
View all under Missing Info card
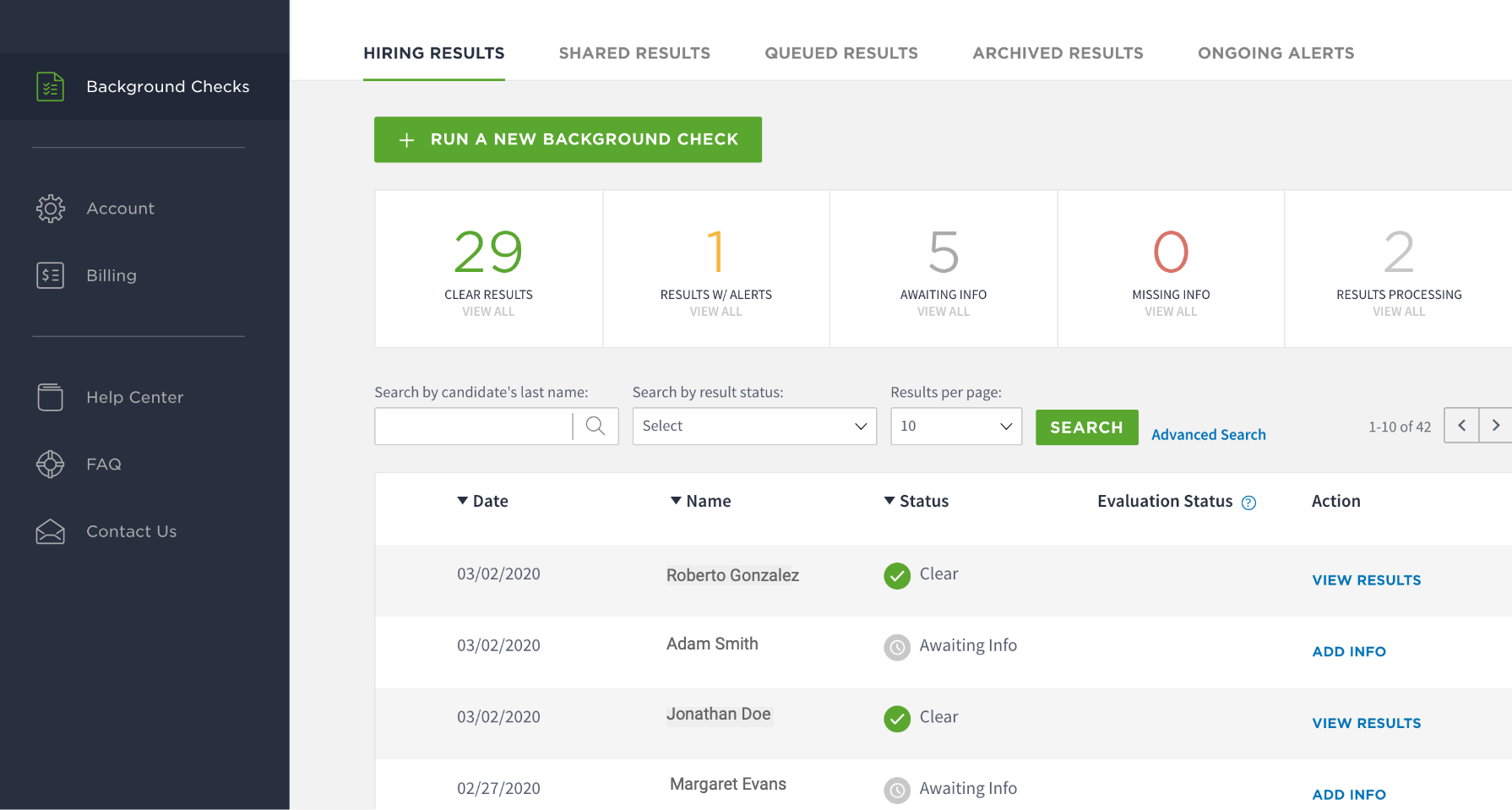click(x=1171, y=312)
